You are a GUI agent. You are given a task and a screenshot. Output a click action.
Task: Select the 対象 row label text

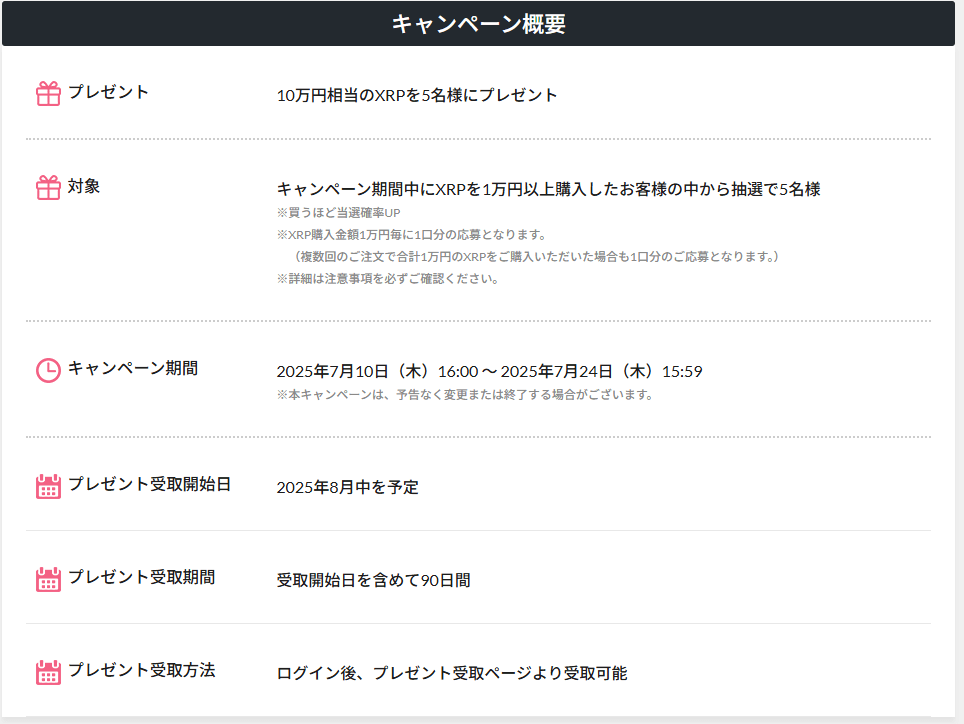pos(84,186)
